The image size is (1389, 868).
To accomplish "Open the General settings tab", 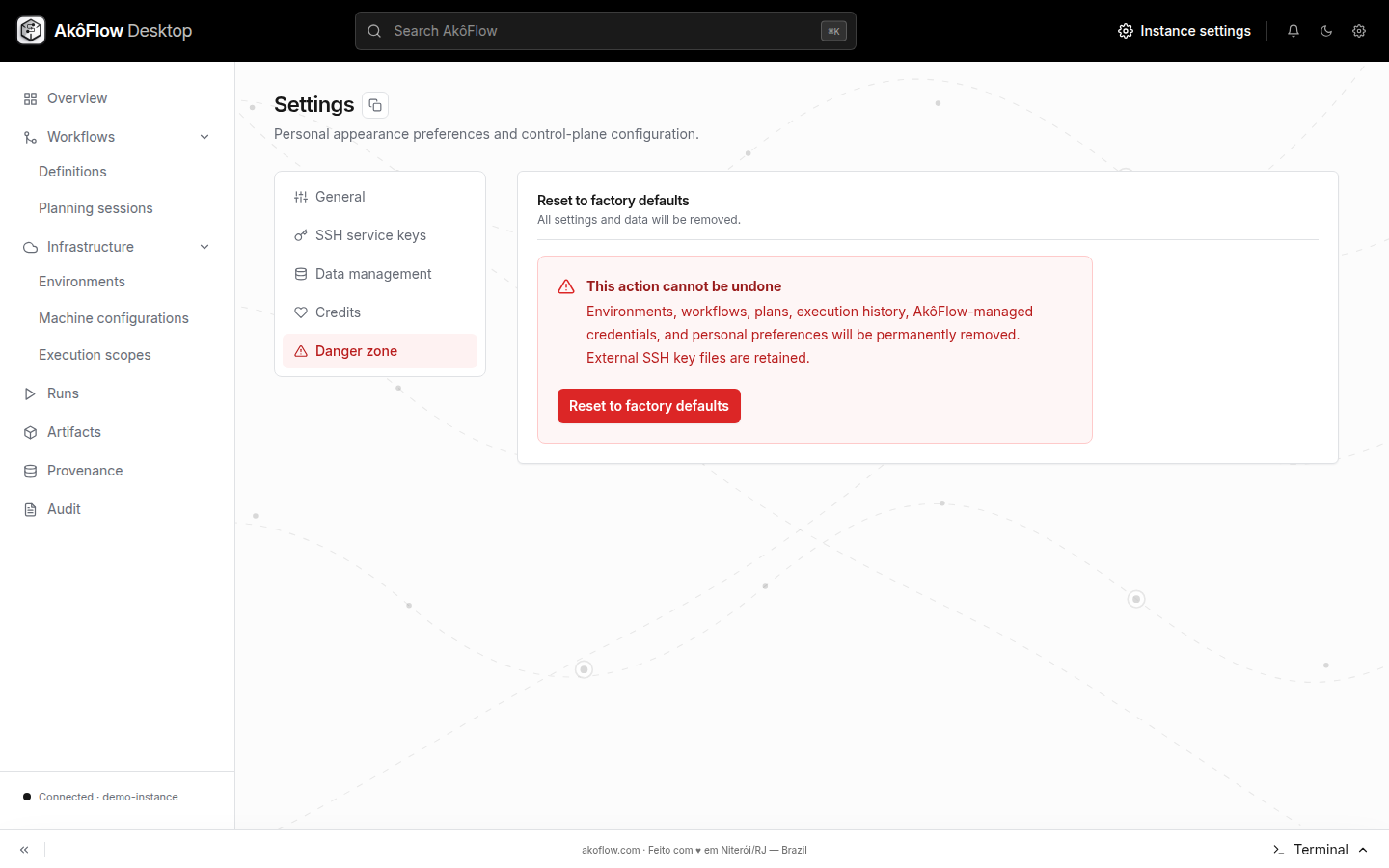I will 380,197.
